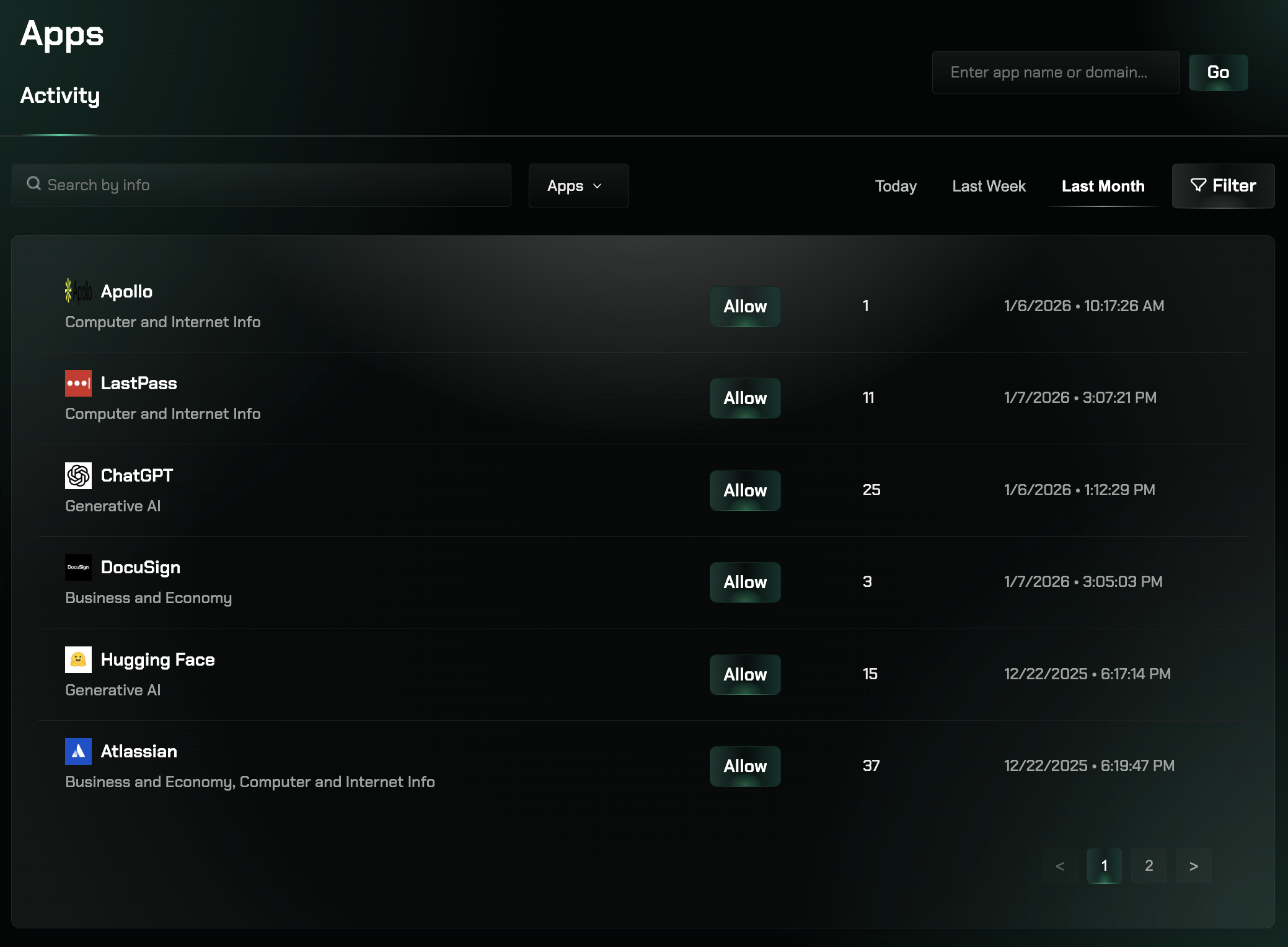
Task: Click the magnifier icon in the search bar
Action: [x=34, y=184]
